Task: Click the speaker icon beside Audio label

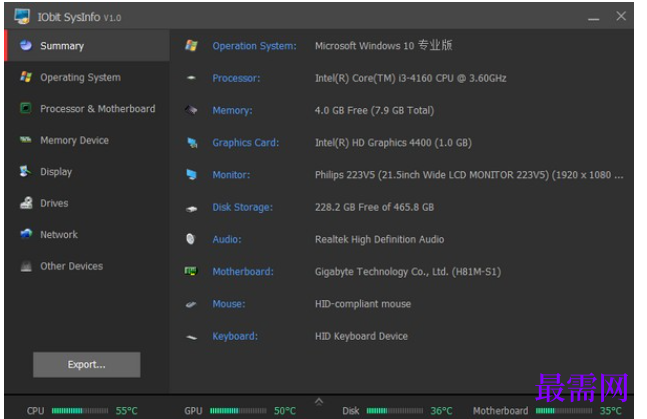Action: [190, 239]
